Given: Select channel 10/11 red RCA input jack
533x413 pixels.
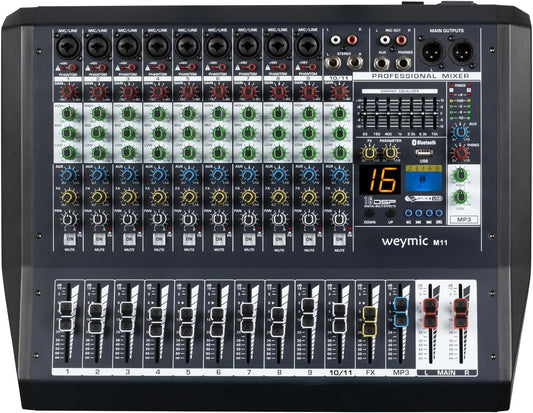Looking at the screenshot, I should point(352,40).
